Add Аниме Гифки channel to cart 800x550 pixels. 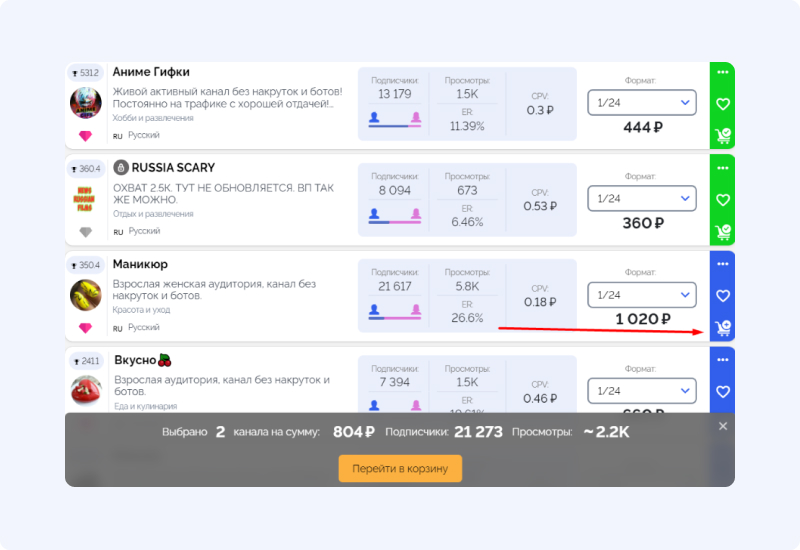click(723, 136)
